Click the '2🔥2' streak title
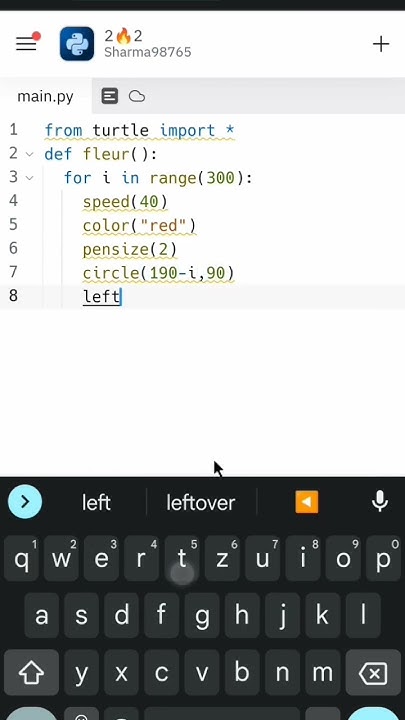The width and height of the screenshot is (405, 720). tap(124, 35)
